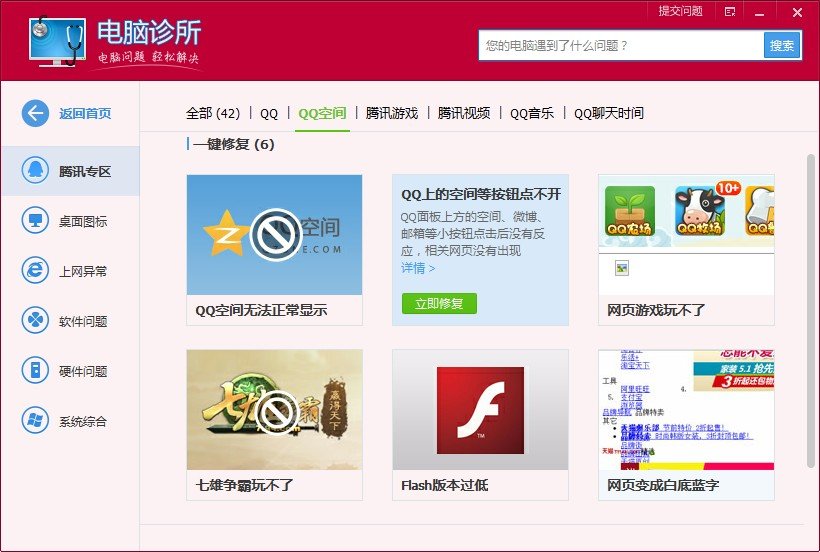Image resolution: width=820 pixels, height=552 pixels.
Task: Click the 七雄争霸玩不了 caption
Action: point(244,485)
